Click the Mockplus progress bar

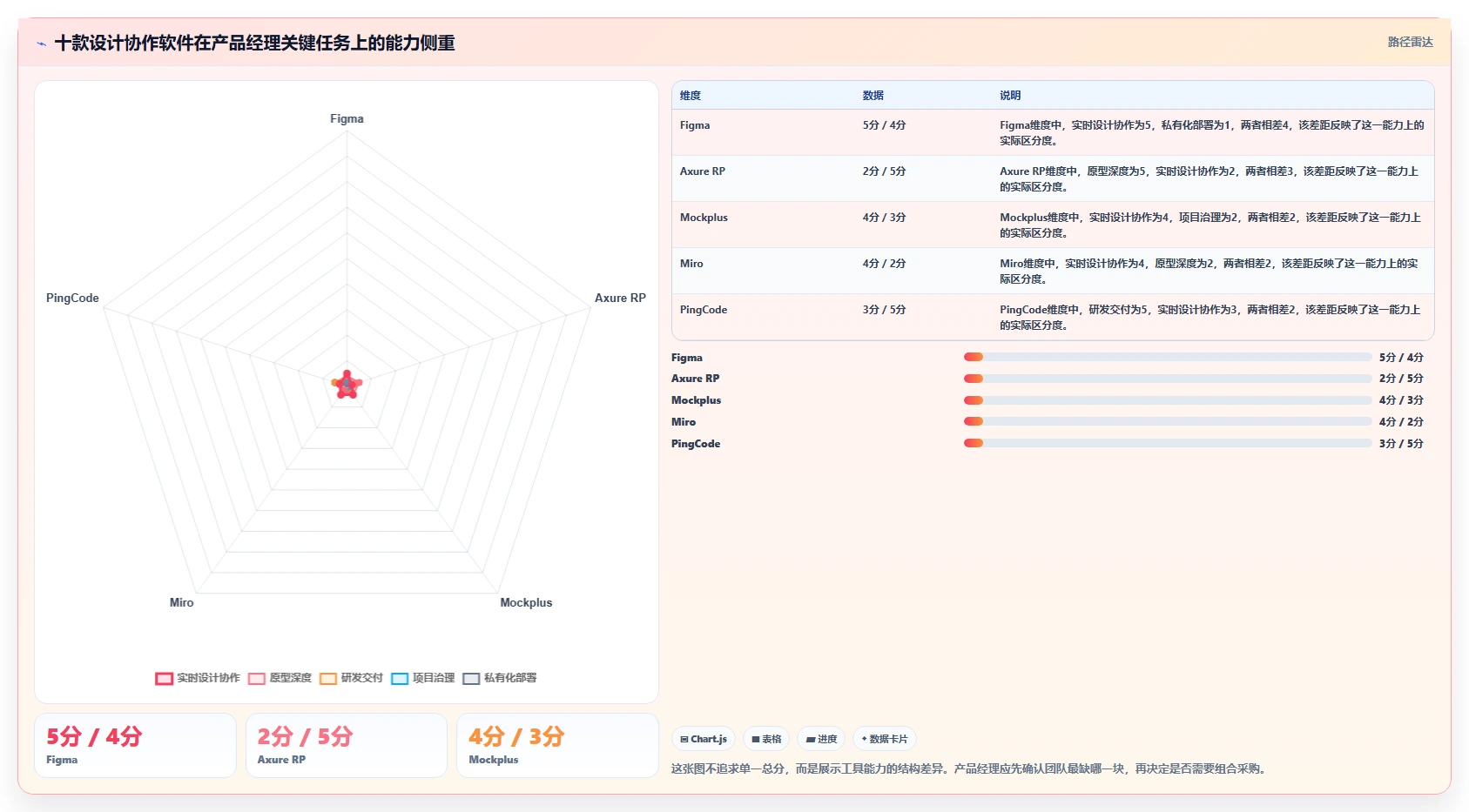coord(1168,400)
